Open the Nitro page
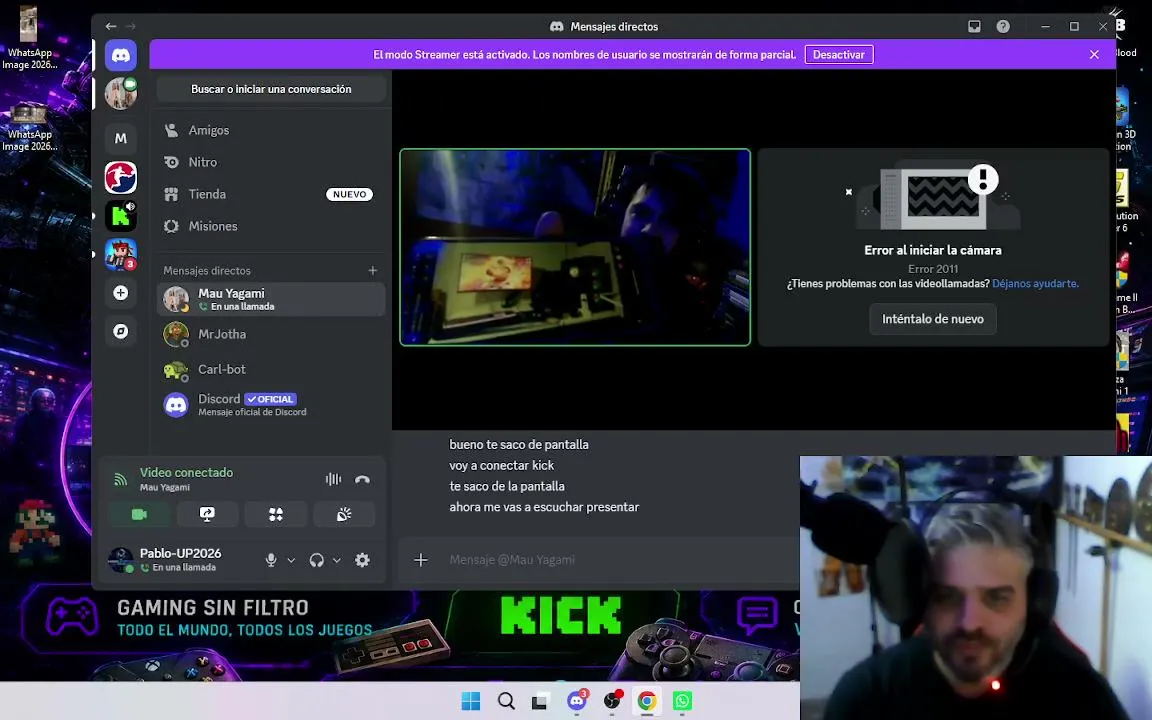Screen dimensions: 1152x720 pos(271,162)
